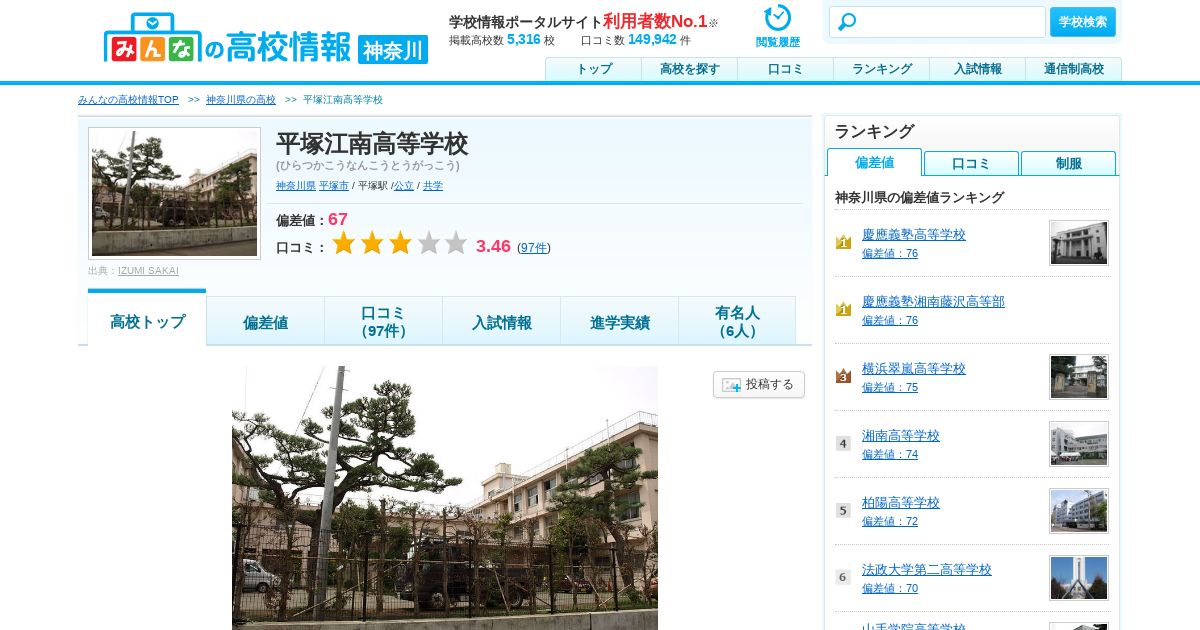Screen dimensions: 1200x630
Task: Click the 投稿する photo post button
Action: [x=759, y=384]
